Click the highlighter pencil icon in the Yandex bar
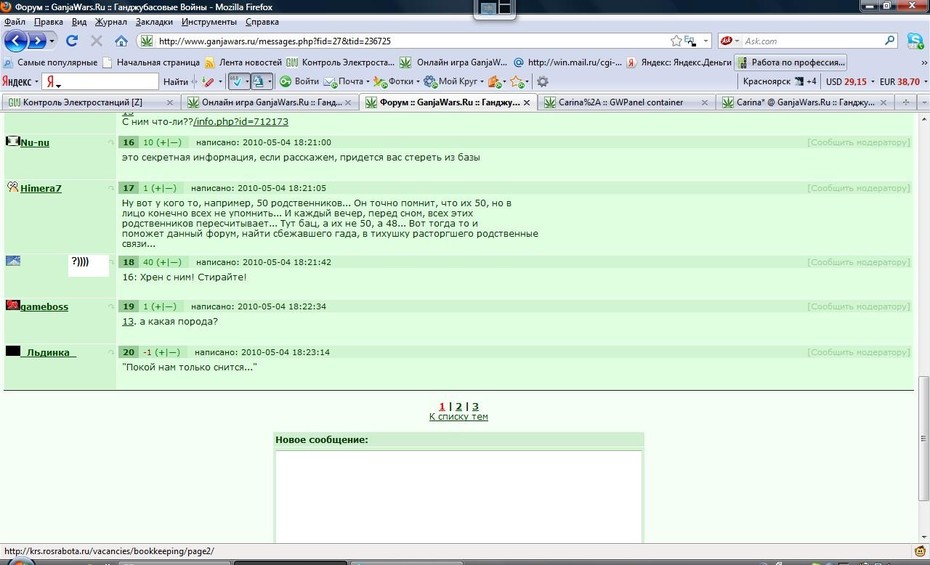 coord(208,81)
